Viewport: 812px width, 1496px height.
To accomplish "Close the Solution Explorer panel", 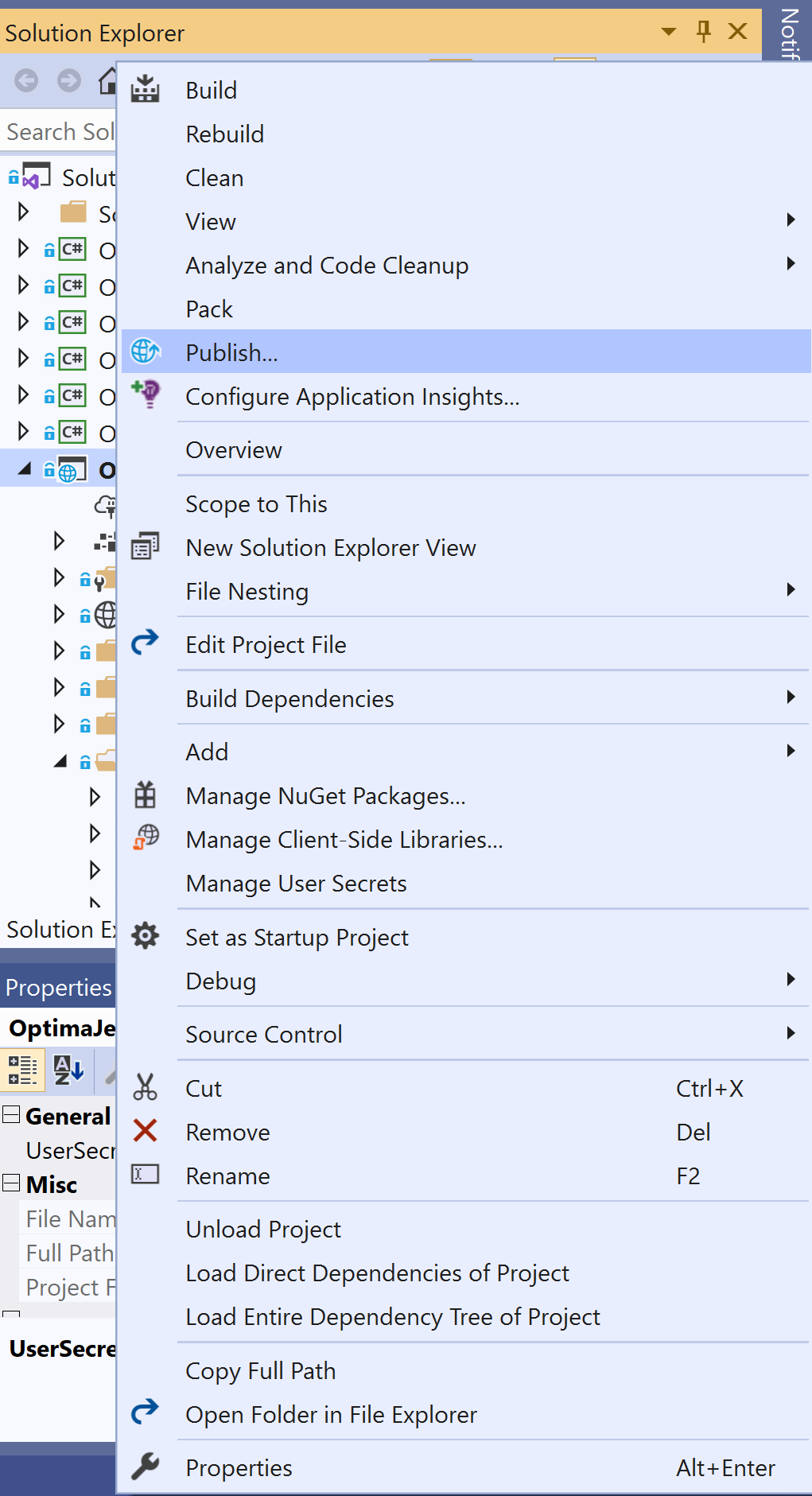I will [738, 31].
